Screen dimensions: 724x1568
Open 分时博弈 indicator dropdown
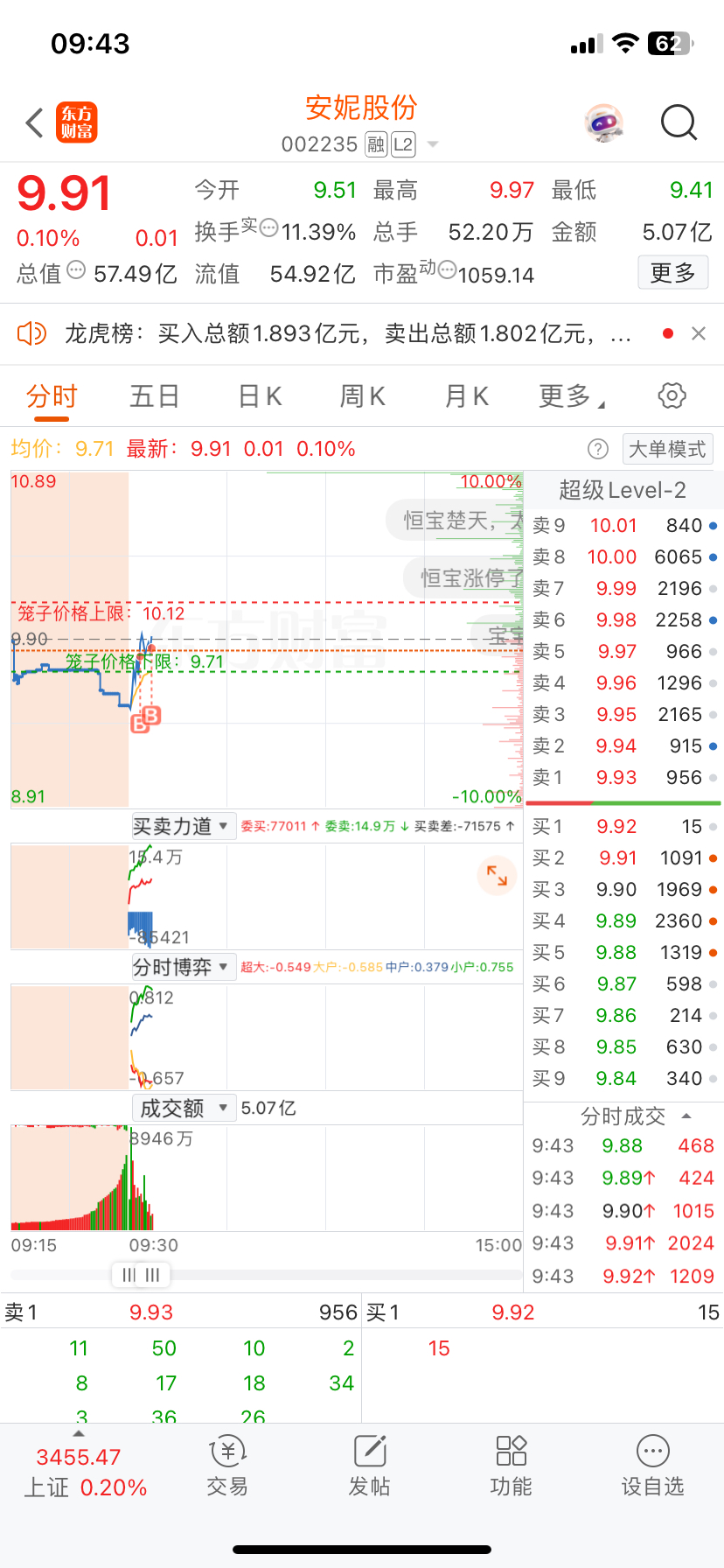point(183,967)
